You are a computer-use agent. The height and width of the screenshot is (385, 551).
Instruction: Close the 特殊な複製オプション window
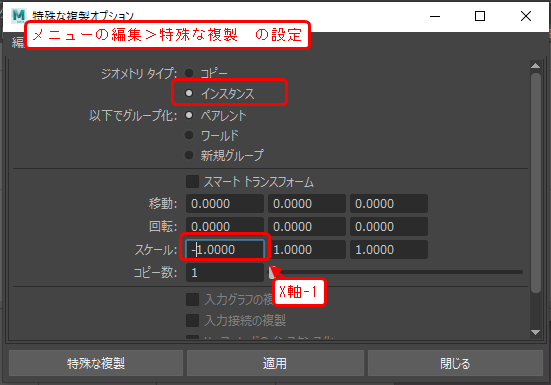coord(526,16)
